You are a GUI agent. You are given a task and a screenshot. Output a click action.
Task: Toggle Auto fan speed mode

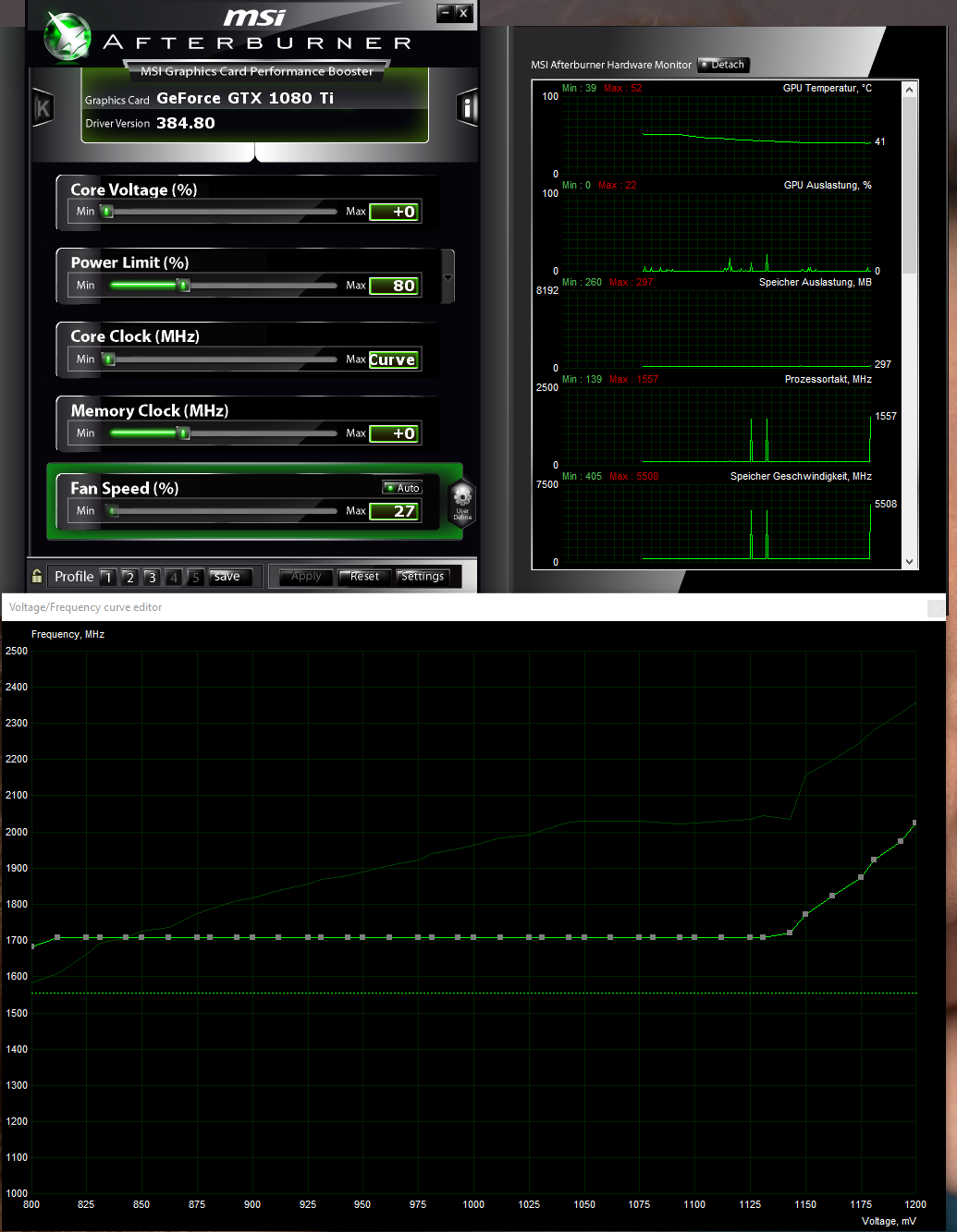tap(402, 487)
